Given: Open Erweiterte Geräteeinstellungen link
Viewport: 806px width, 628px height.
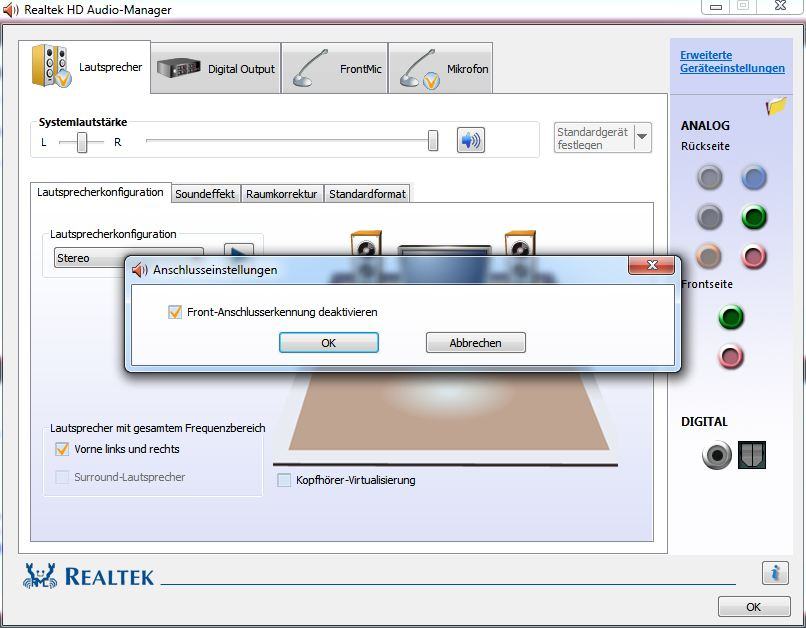Looking at the screenshot, I should tap(732, 62).
